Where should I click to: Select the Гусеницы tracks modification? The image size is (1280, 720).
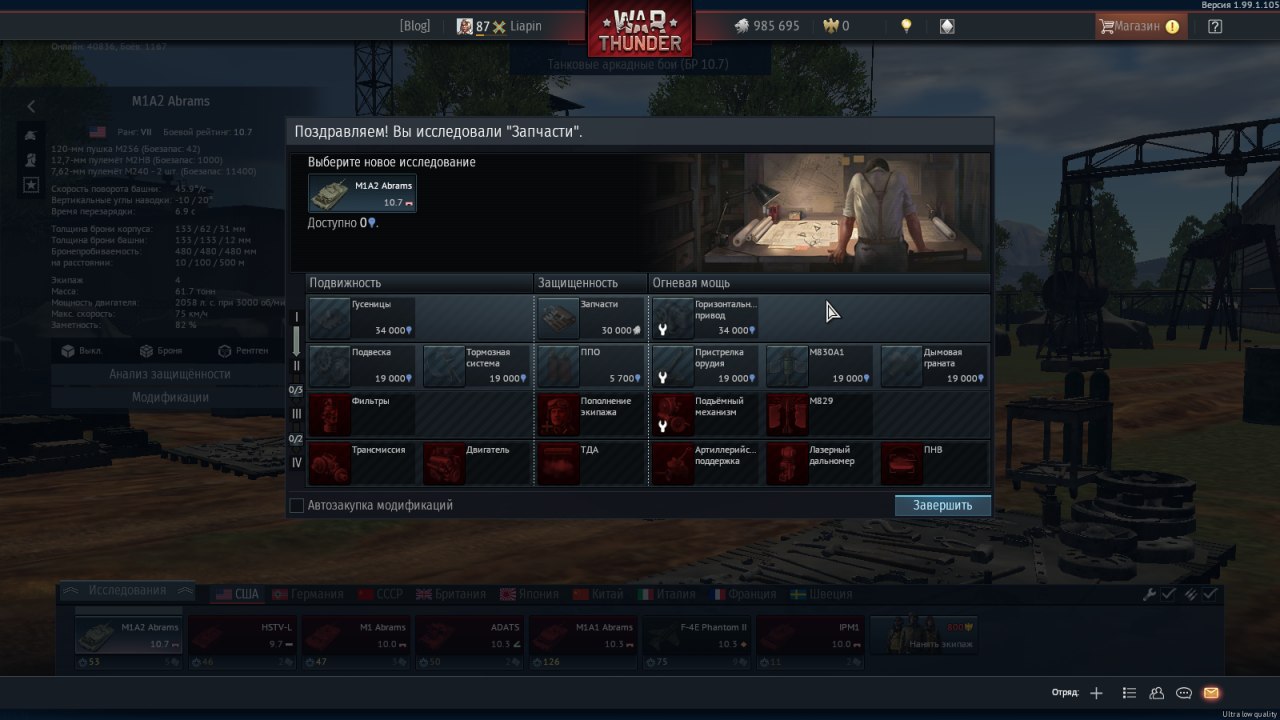pos(361,317)
